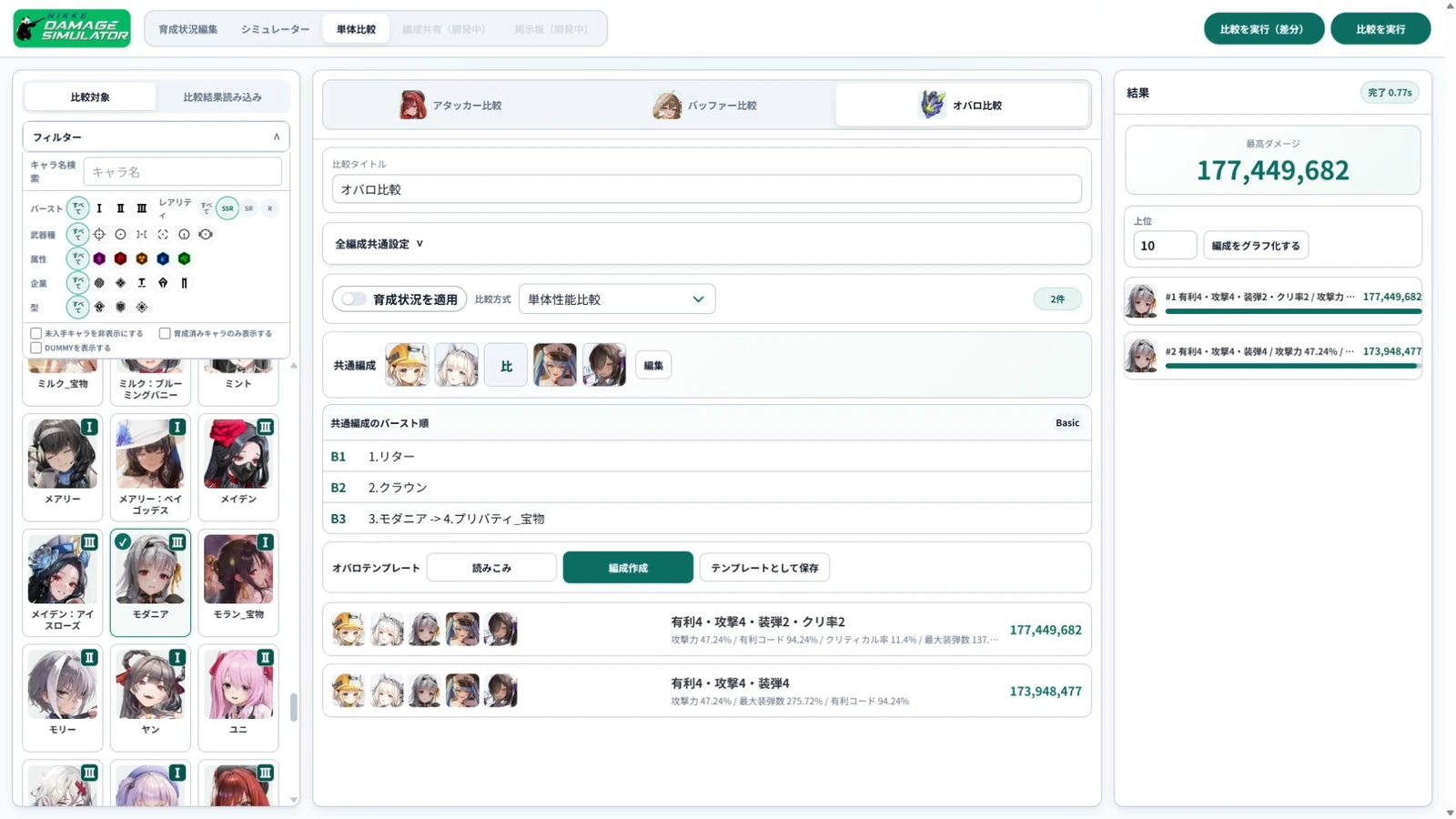Filter by Burst III icon
The height and width of the screenshot is (819, 1456).
[x=142, y=208]
